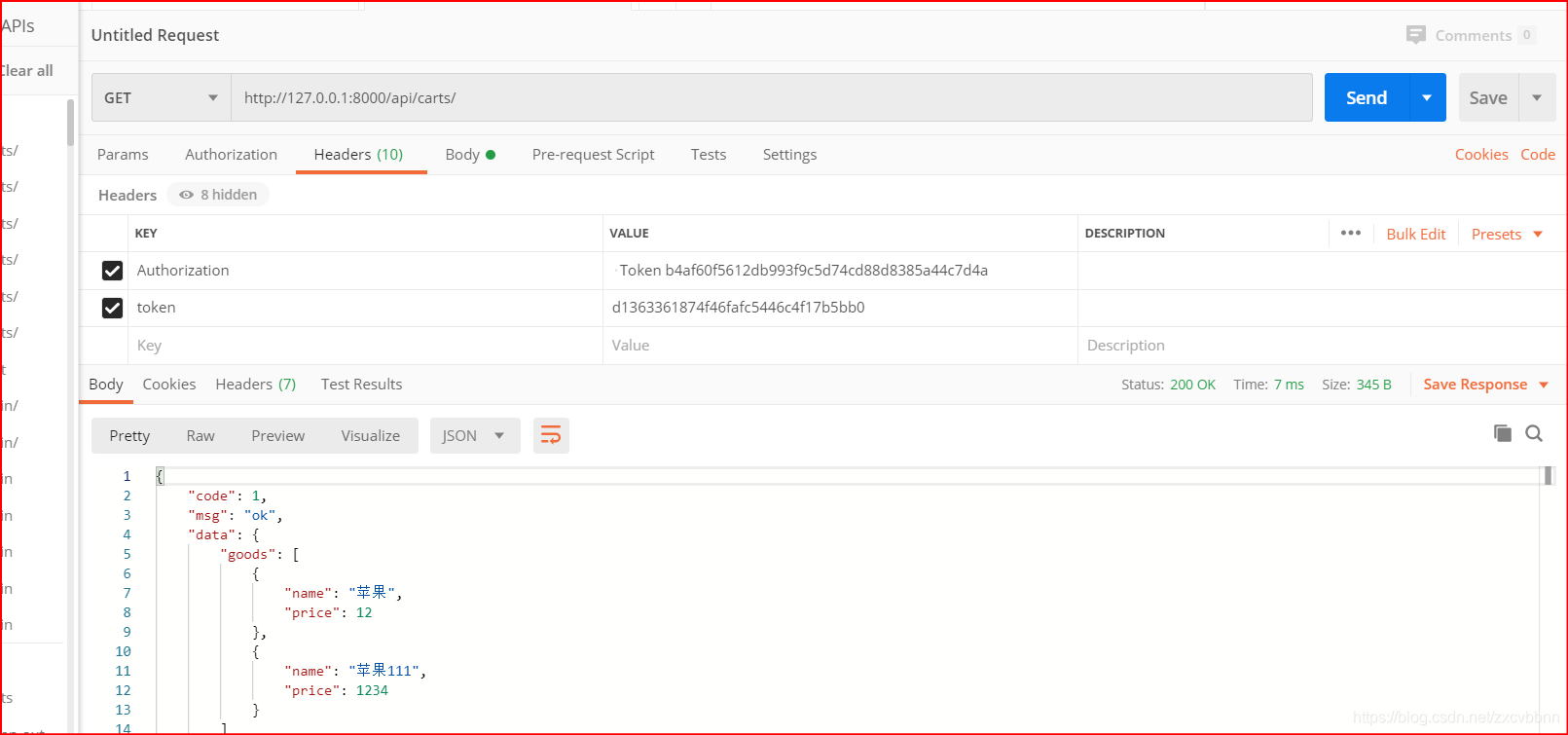Click the Comments speech bubble icon

pos(1415,35)
